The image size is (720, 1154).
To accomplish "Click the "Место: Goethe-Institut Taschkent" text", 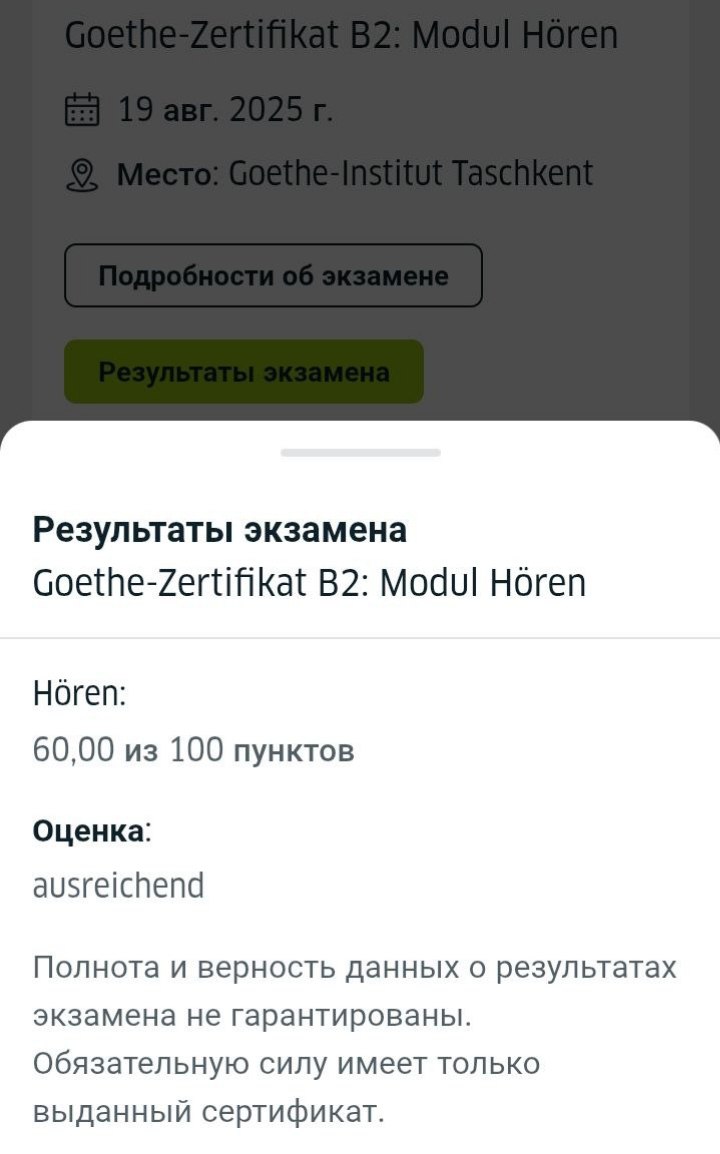I will (x=355, y=174).
